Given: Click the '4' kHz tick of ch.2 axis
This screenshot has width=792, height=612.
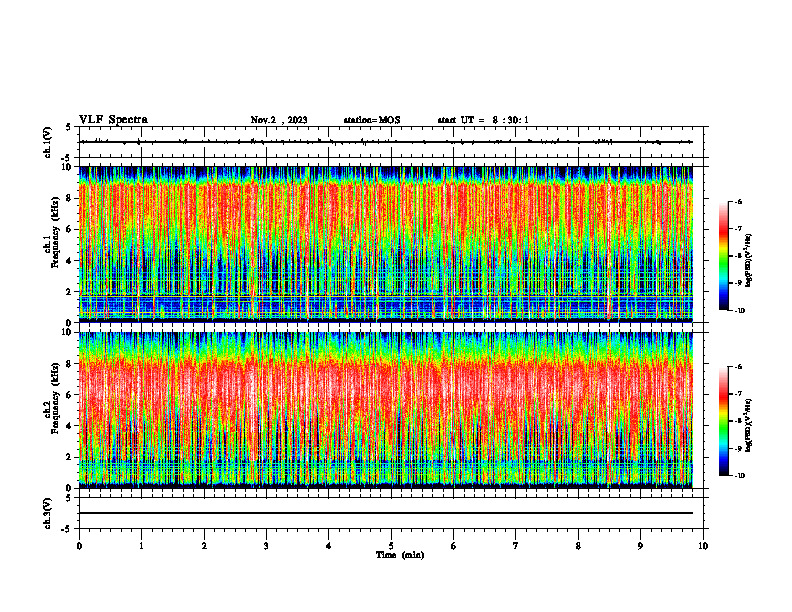Looking at the screenshot, I should [69, 426].
